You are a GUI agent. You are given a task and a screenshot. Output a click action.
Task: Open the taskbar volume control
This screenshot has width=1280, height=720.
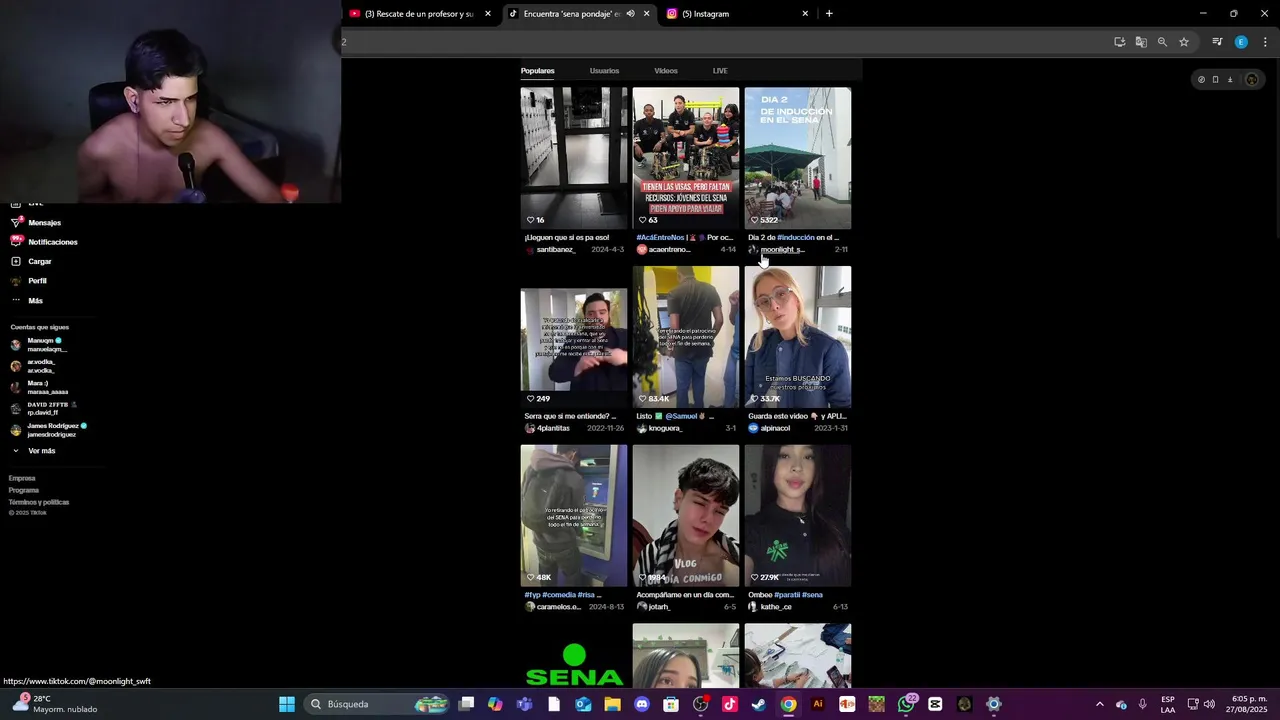click(x=1210, y=704)
